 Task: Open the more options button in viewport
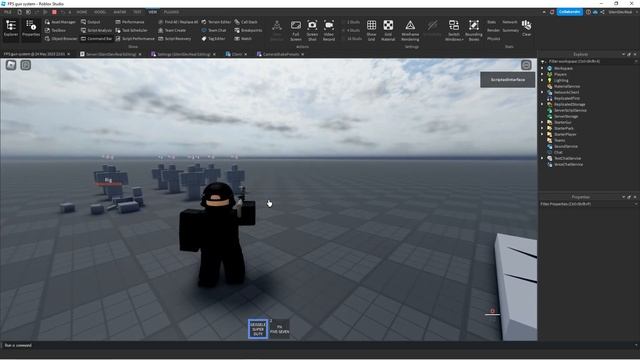526,65
